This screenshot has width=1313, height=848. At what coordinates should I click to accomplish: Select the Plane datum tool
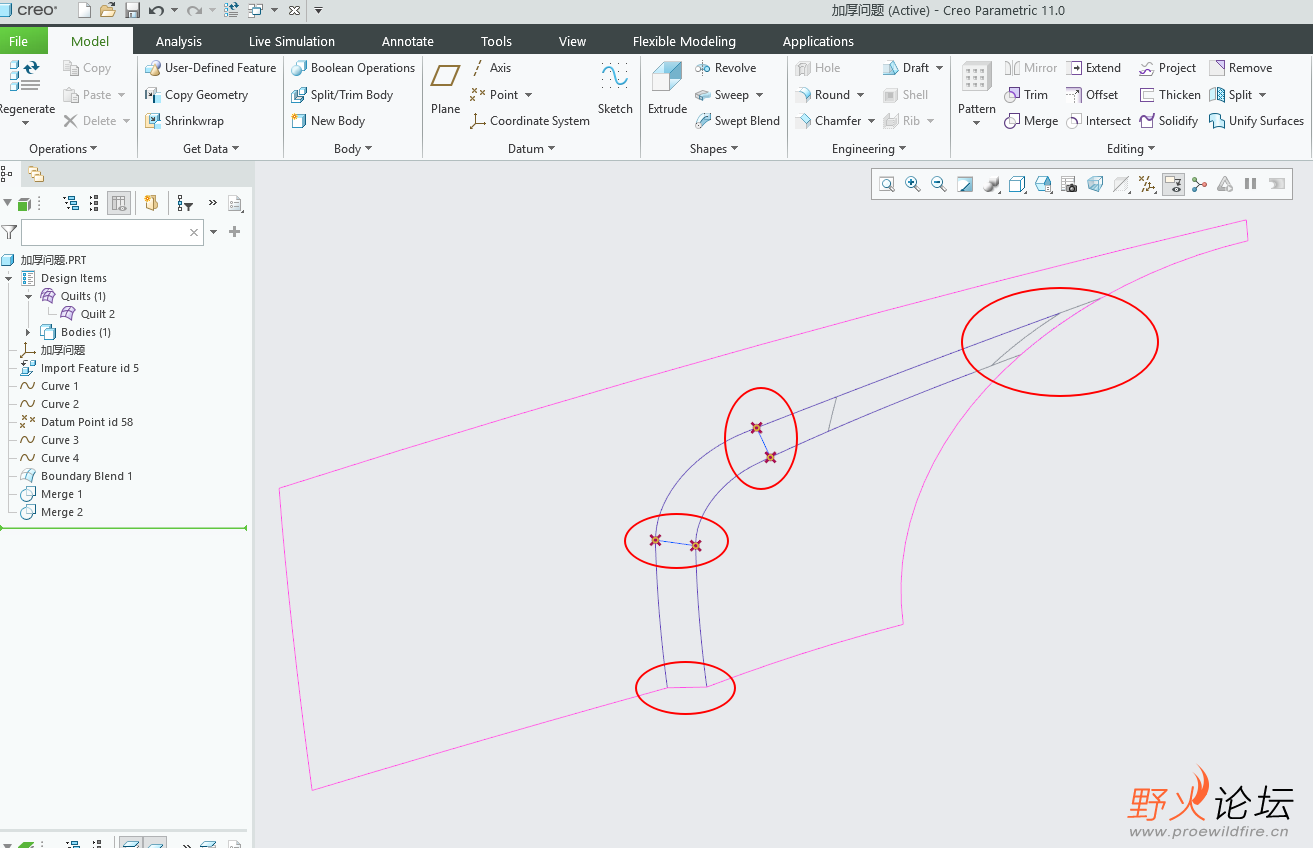point(445,88)
